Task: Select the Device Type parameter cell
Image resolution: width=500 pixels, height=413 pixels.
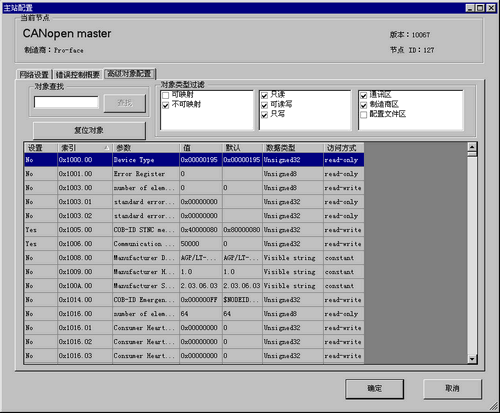Action: click(146, 160)
